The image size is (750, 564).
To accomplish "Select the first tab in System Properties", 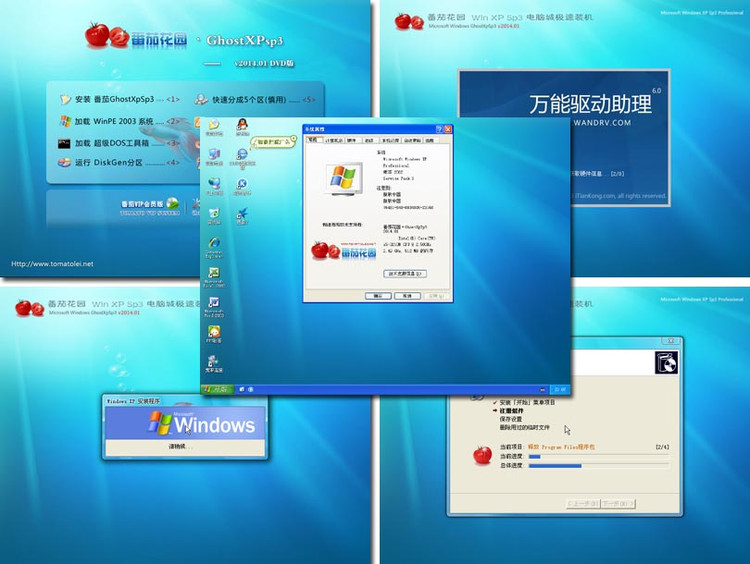I will coord(313,140).
